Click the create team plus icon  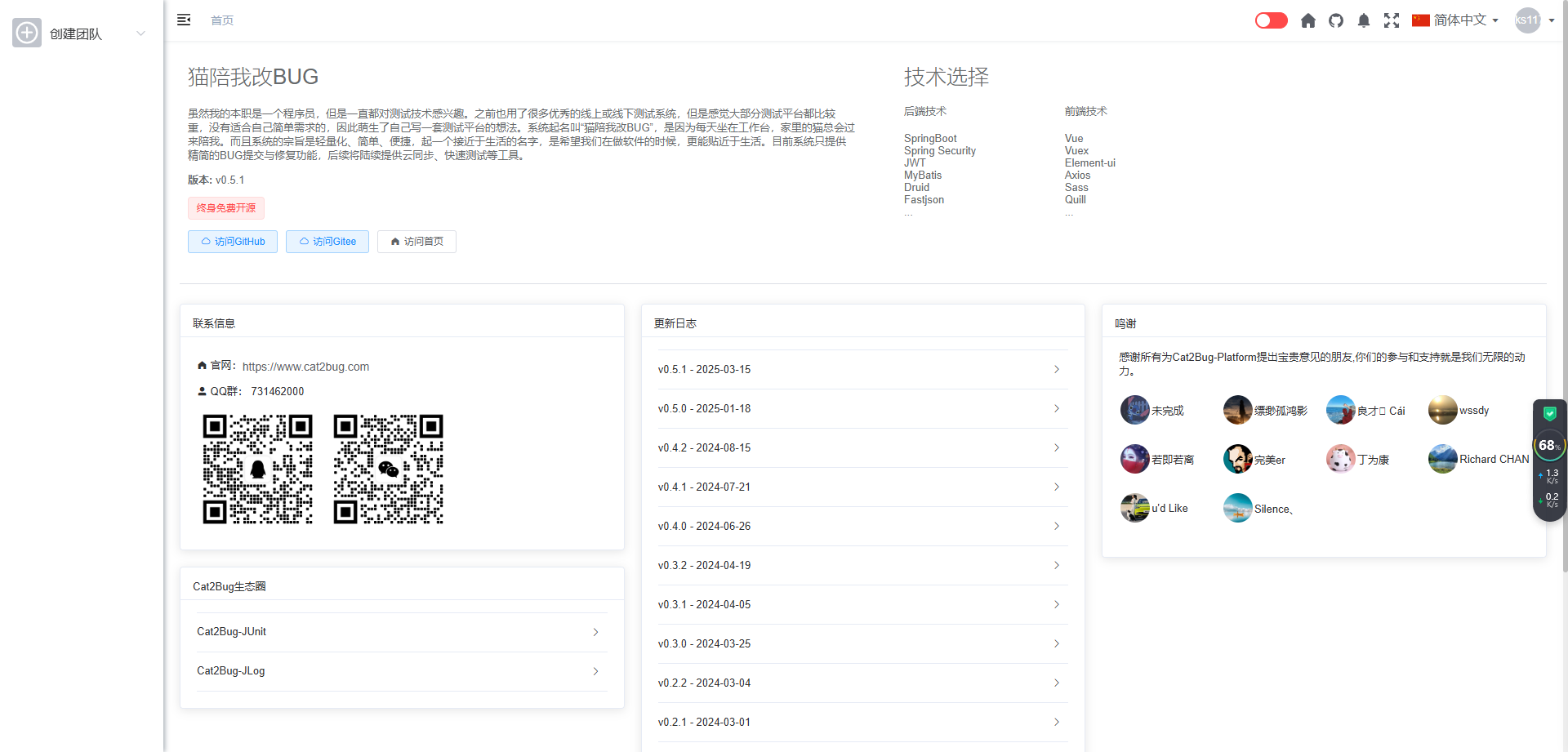[x=27, y=33]
